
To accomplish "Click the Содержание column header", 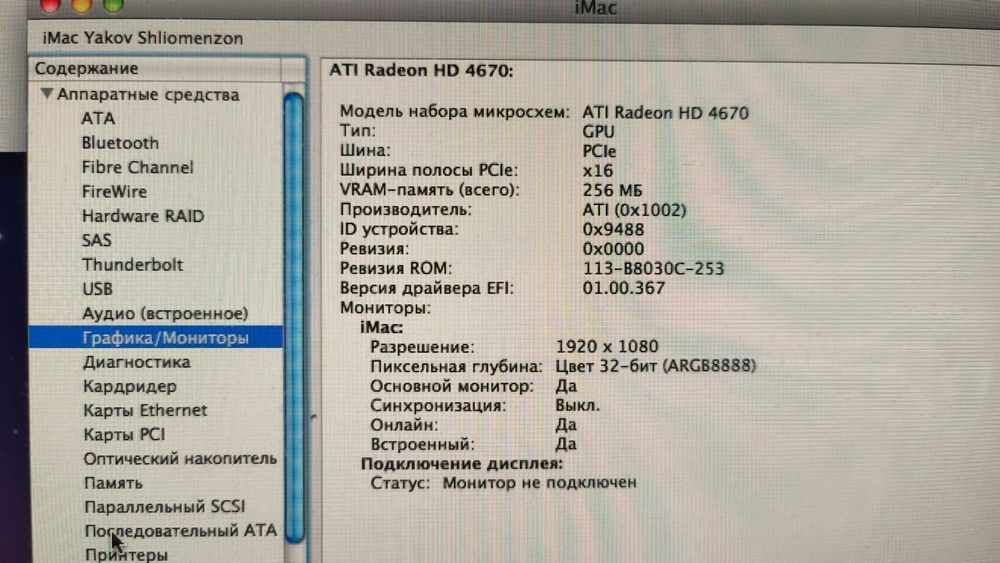I will (154, 68).
